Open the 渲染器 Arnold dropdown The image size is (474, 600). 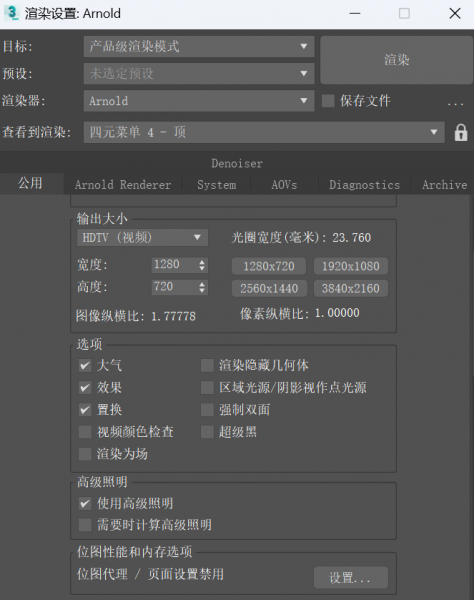point(199,101)
